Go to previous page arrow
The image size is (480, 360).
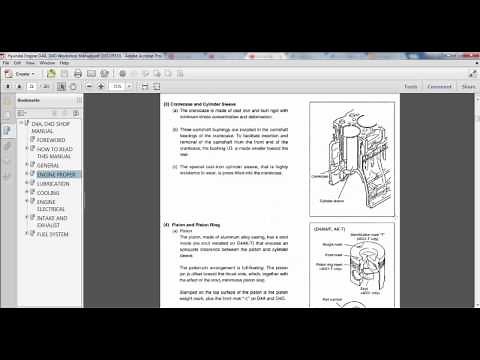8,86
